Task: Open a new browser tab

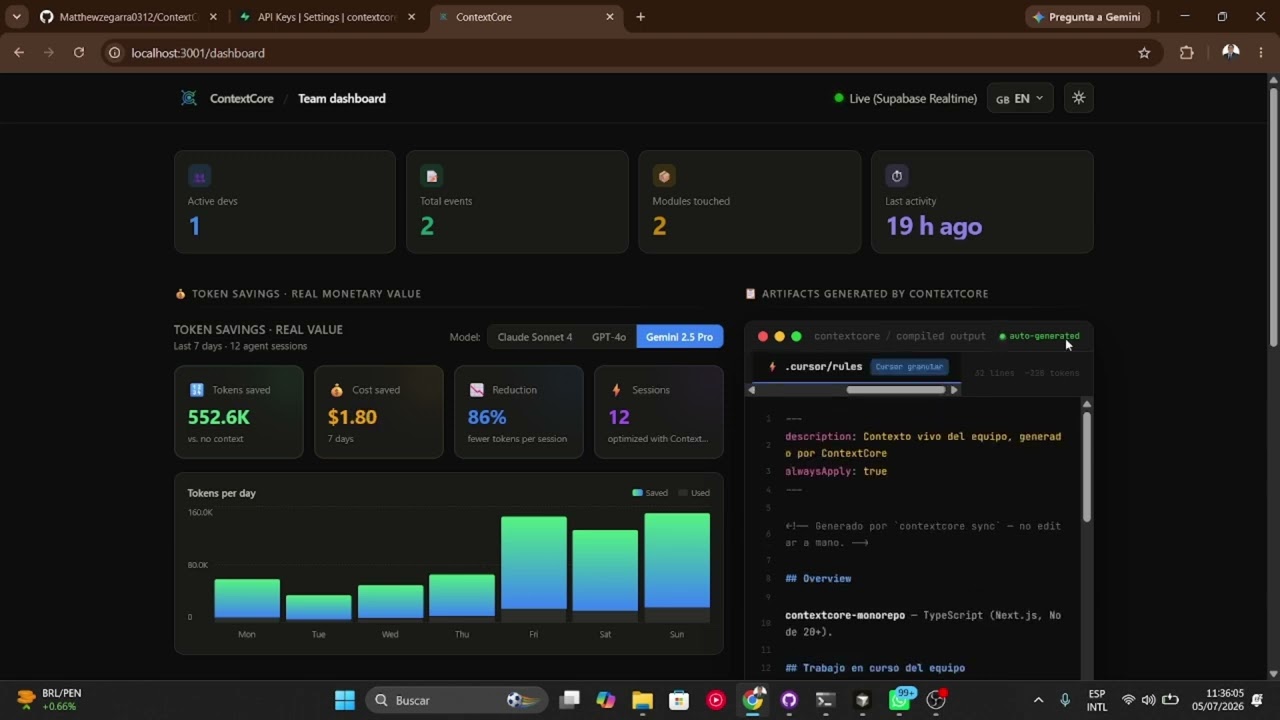Action: pyautogui.click(x=641, y=17)
